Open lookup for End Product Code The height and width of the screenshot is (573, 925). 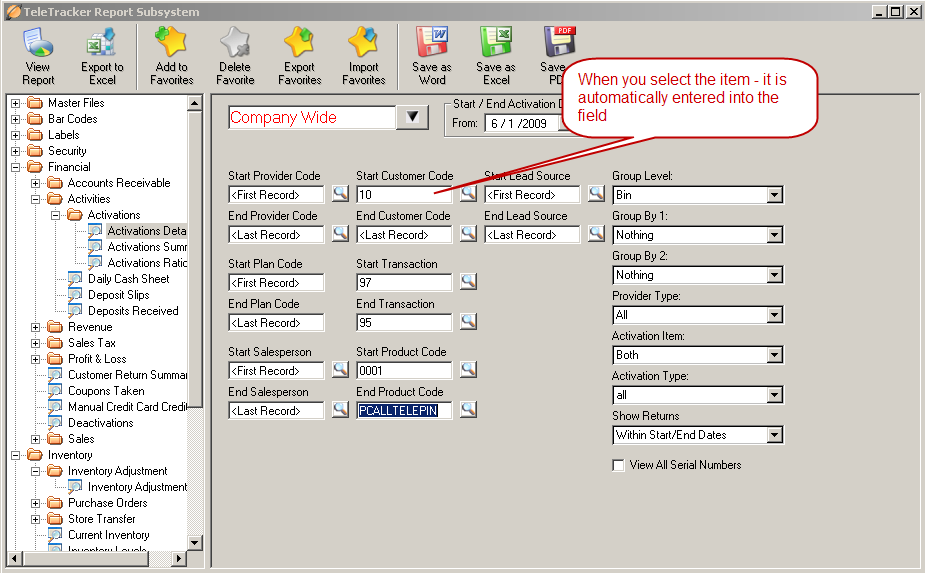click(468, 410)
